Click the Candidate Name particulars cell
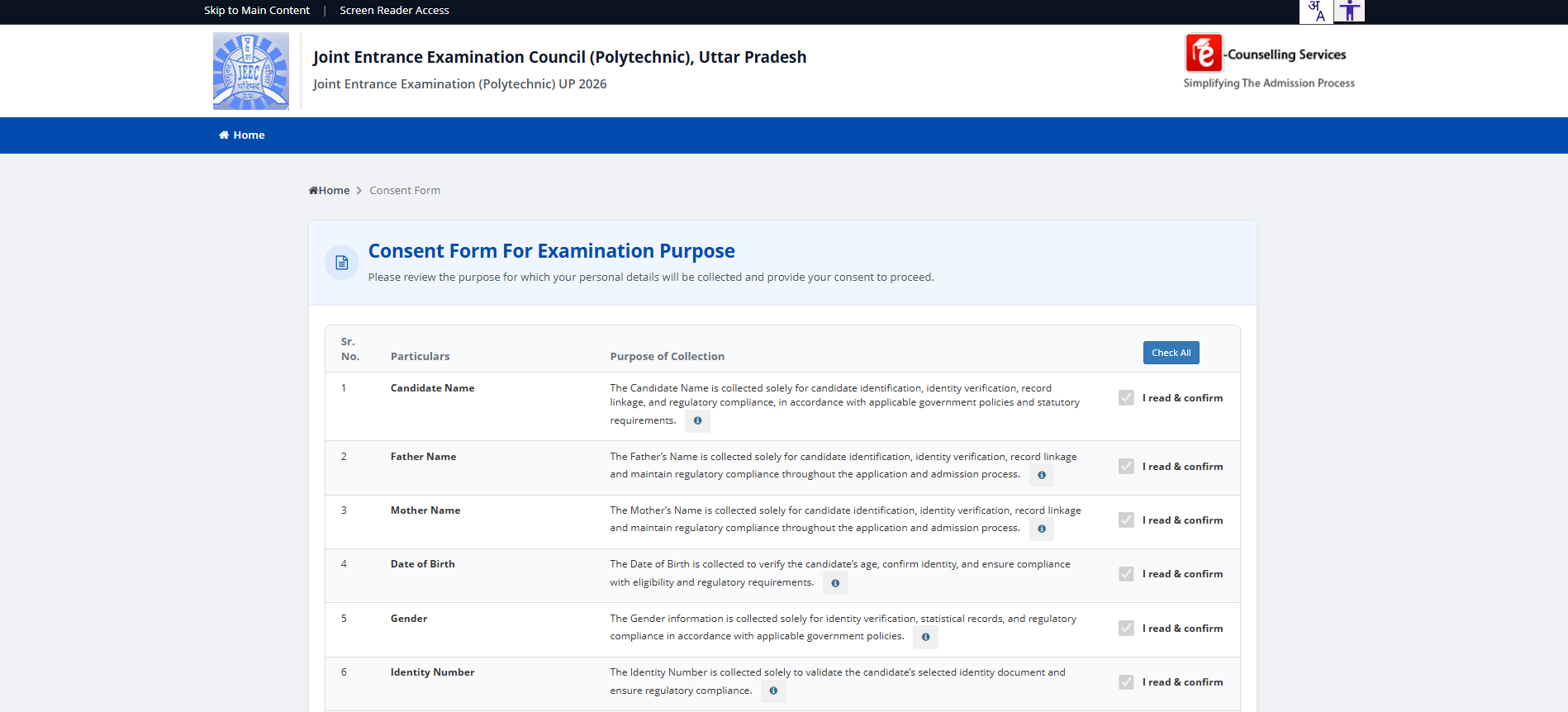The height and width of the screenshot is (712, 1568). coord(432,388)
